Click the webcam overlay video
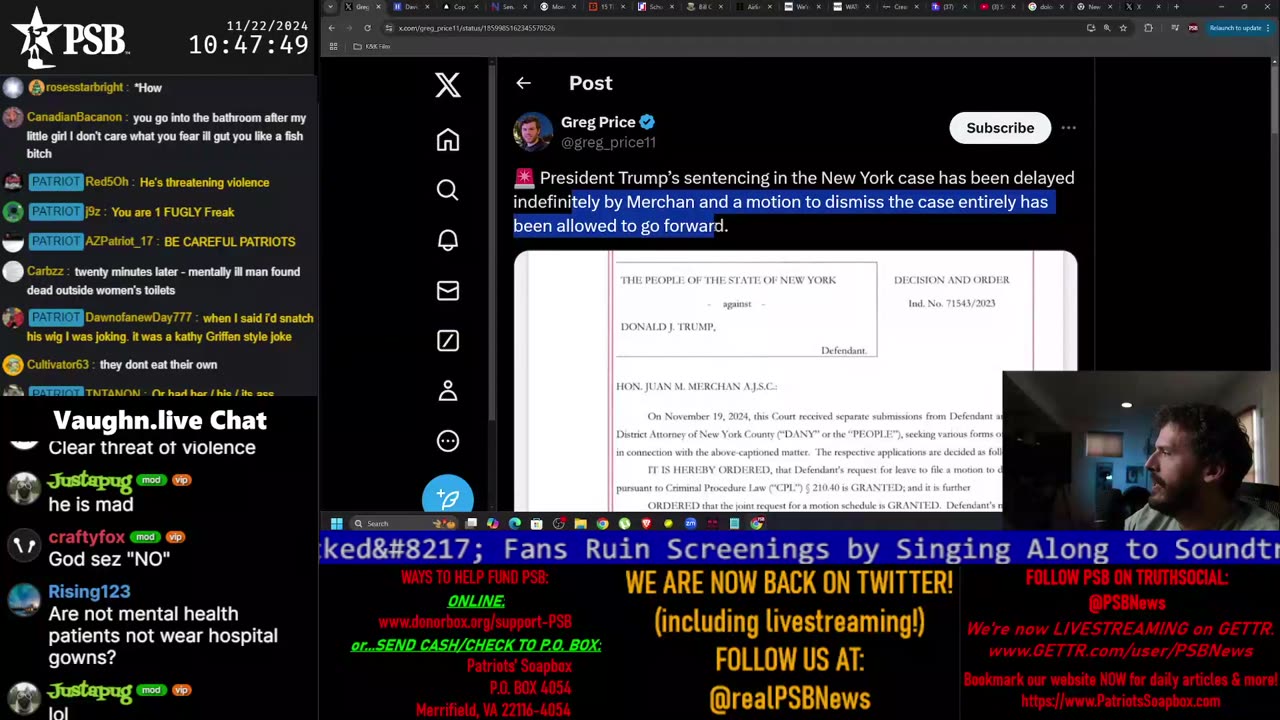The height and width of the screenshot is (720, 1280). [1141, 451]
